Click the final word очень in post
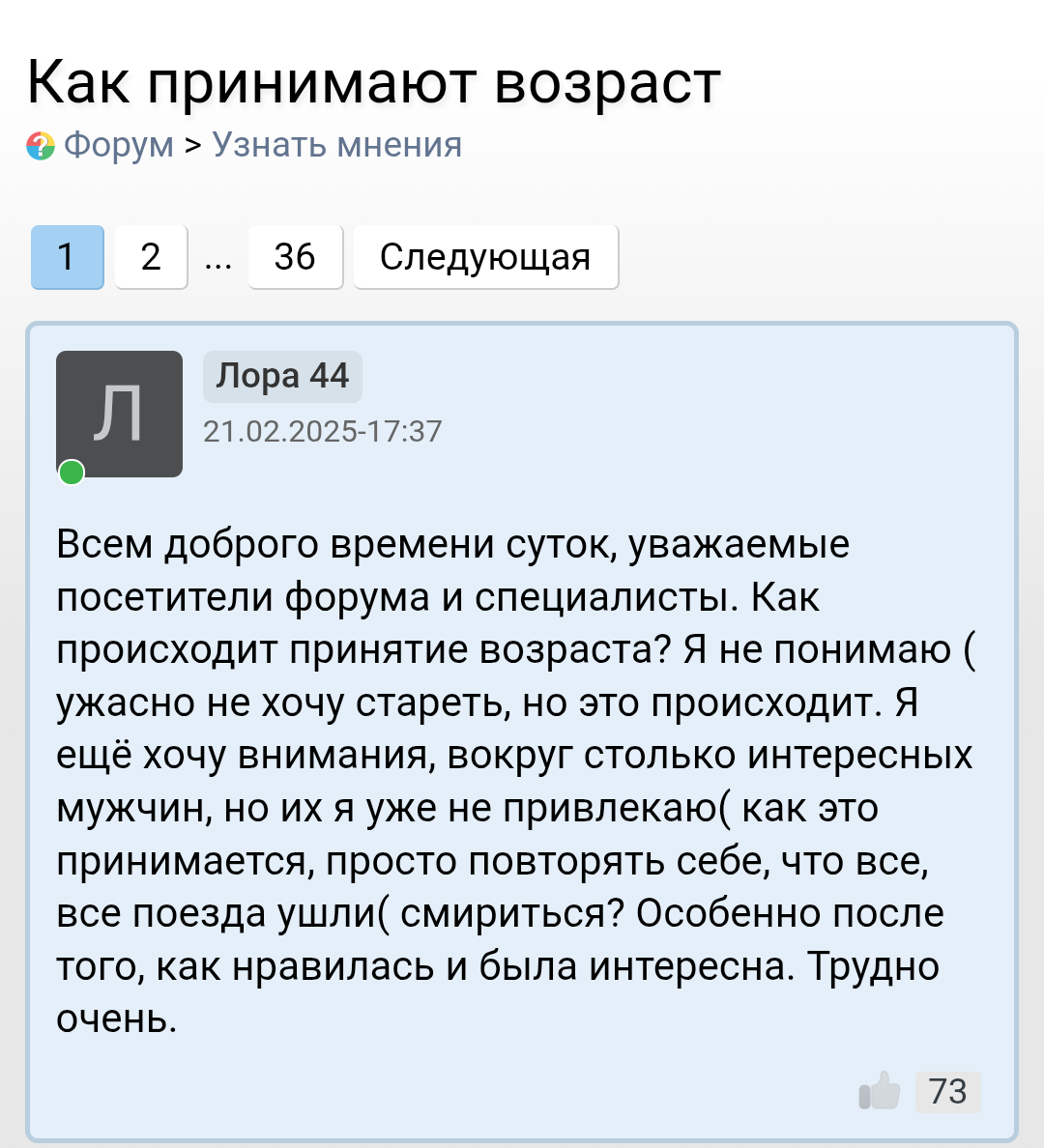Screen dimensions: 1044x1148 [116, 1019]
